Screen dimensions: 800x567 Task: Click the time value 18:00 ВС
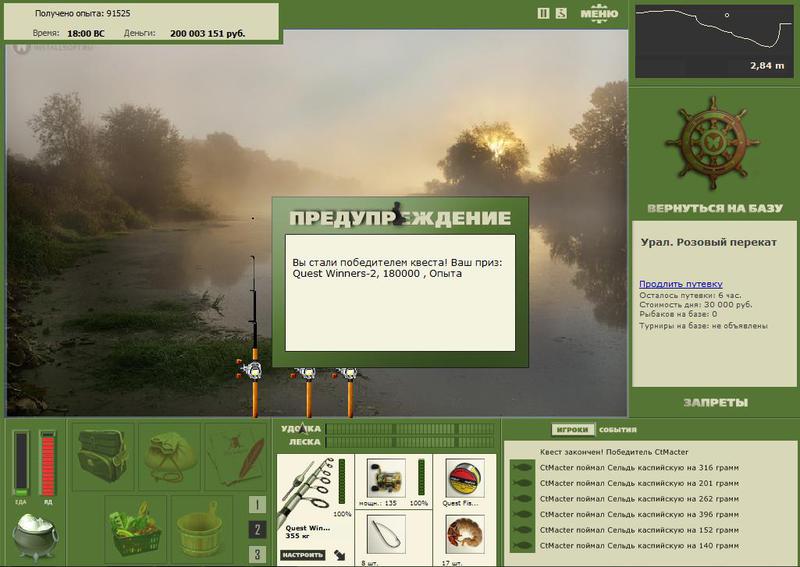(x=86, y=34)
